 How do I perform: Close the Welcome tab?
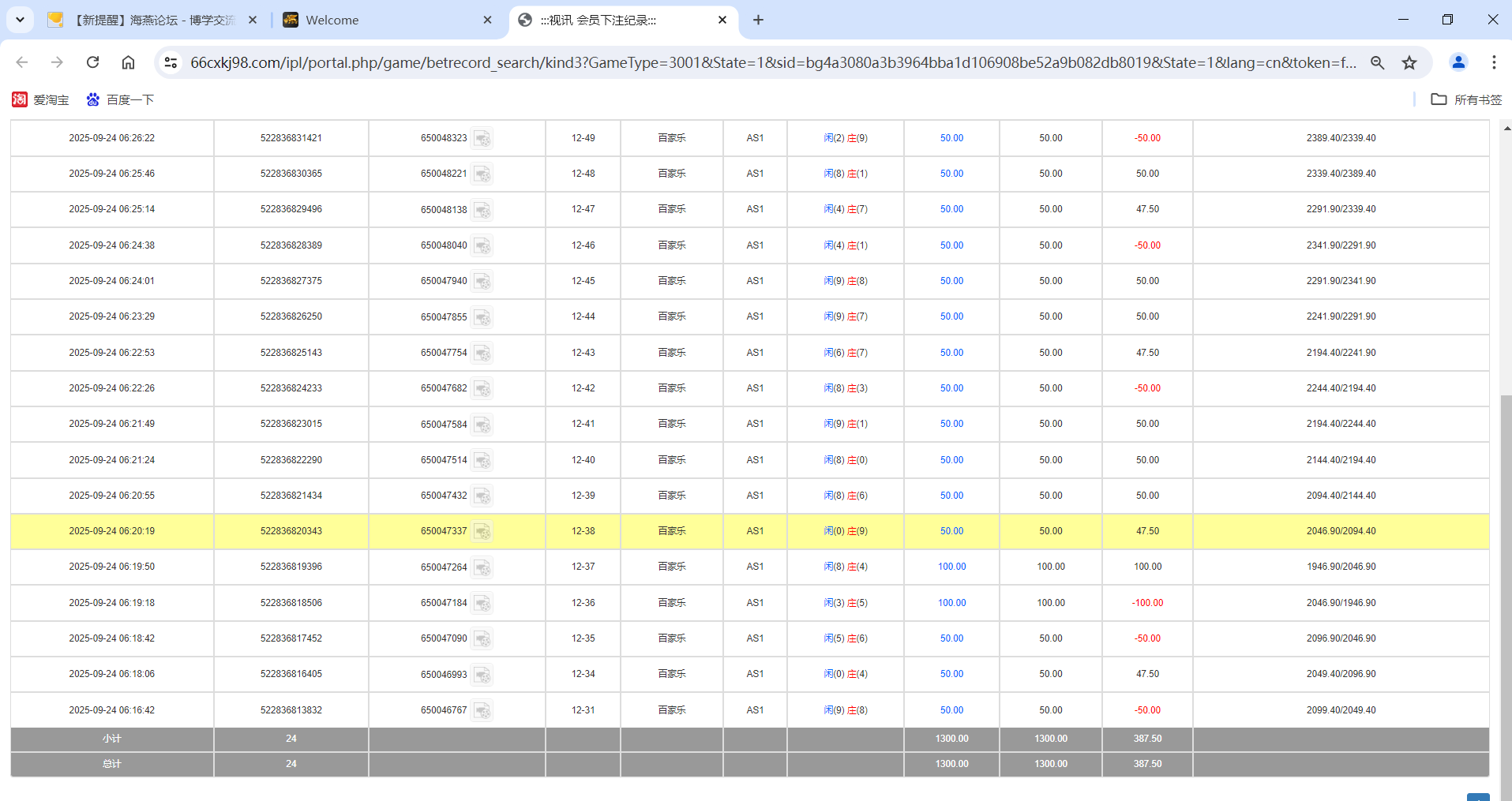(x=487, y=20)
